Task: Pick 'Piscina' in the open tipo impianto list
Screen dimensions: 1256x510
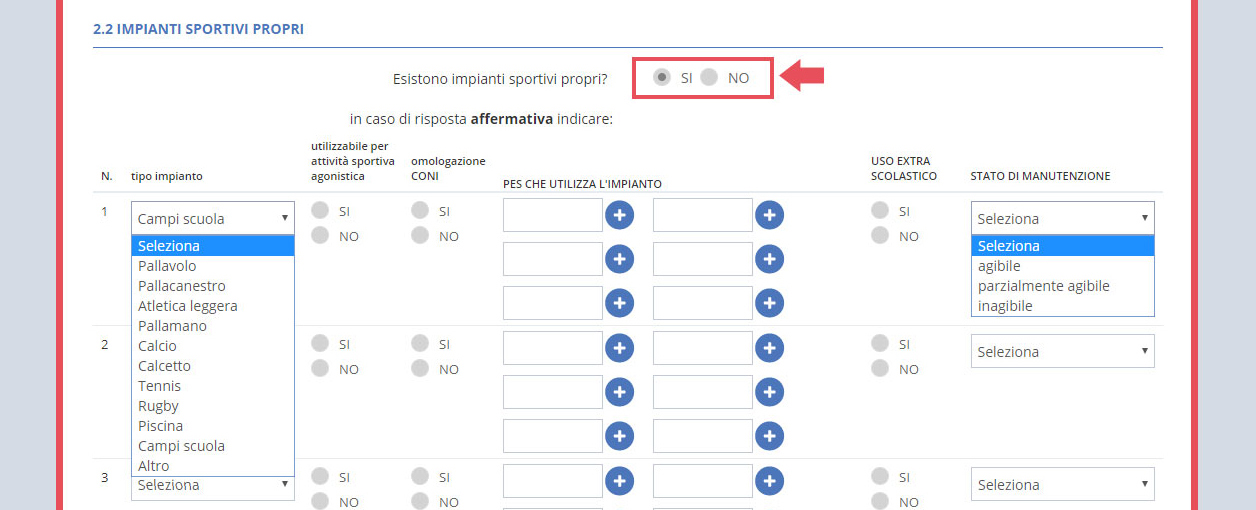Action: [x=160, y=426]
